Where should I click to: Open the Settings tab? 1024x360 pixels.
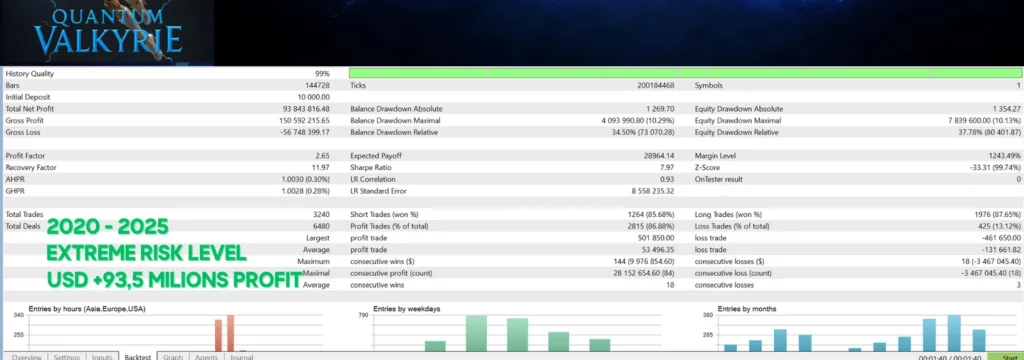(67, 357)
